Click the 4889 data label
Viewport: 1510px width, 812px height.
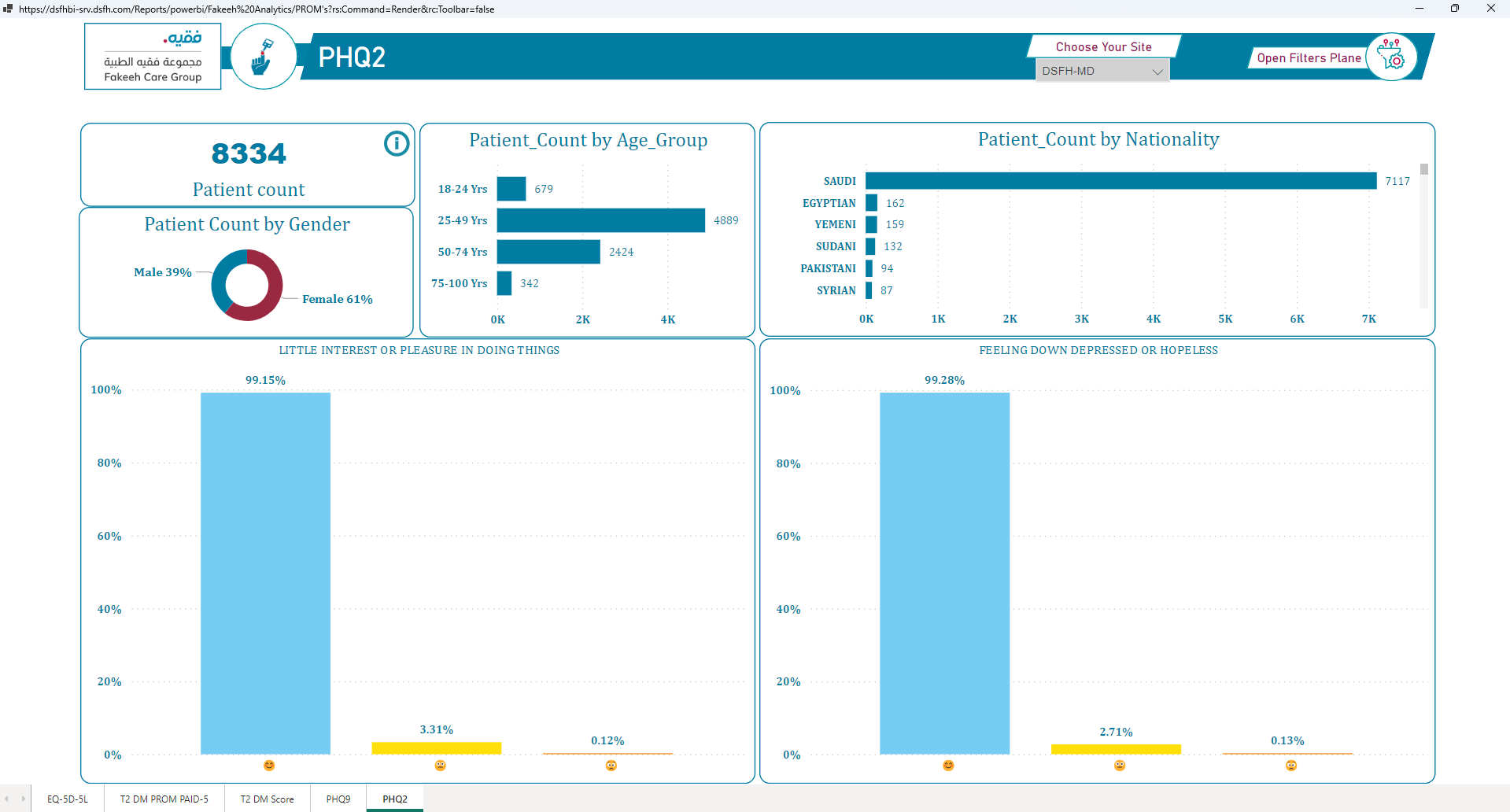pos(726,220)
